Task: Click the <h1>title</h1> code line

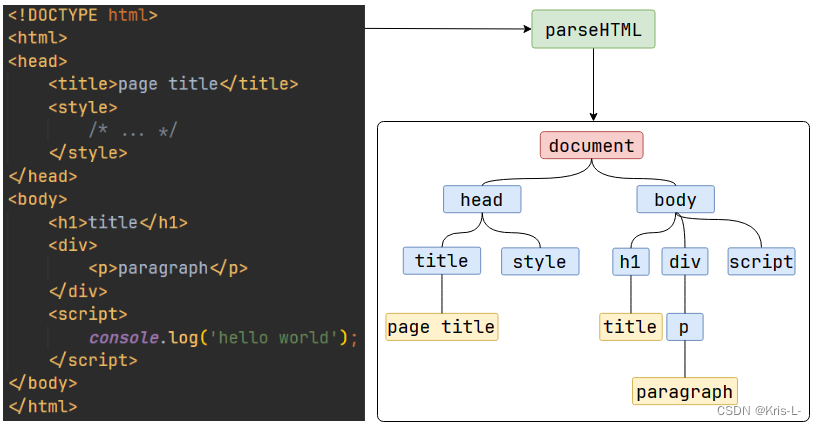Action: (x=117, y=223)
